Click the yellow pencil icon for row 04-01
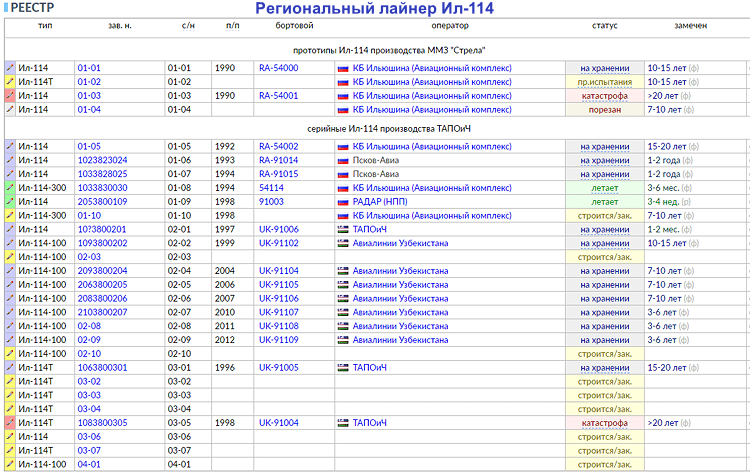Image resolution: width=750 pixels, height=472 pixels. (x=10, y=464)
